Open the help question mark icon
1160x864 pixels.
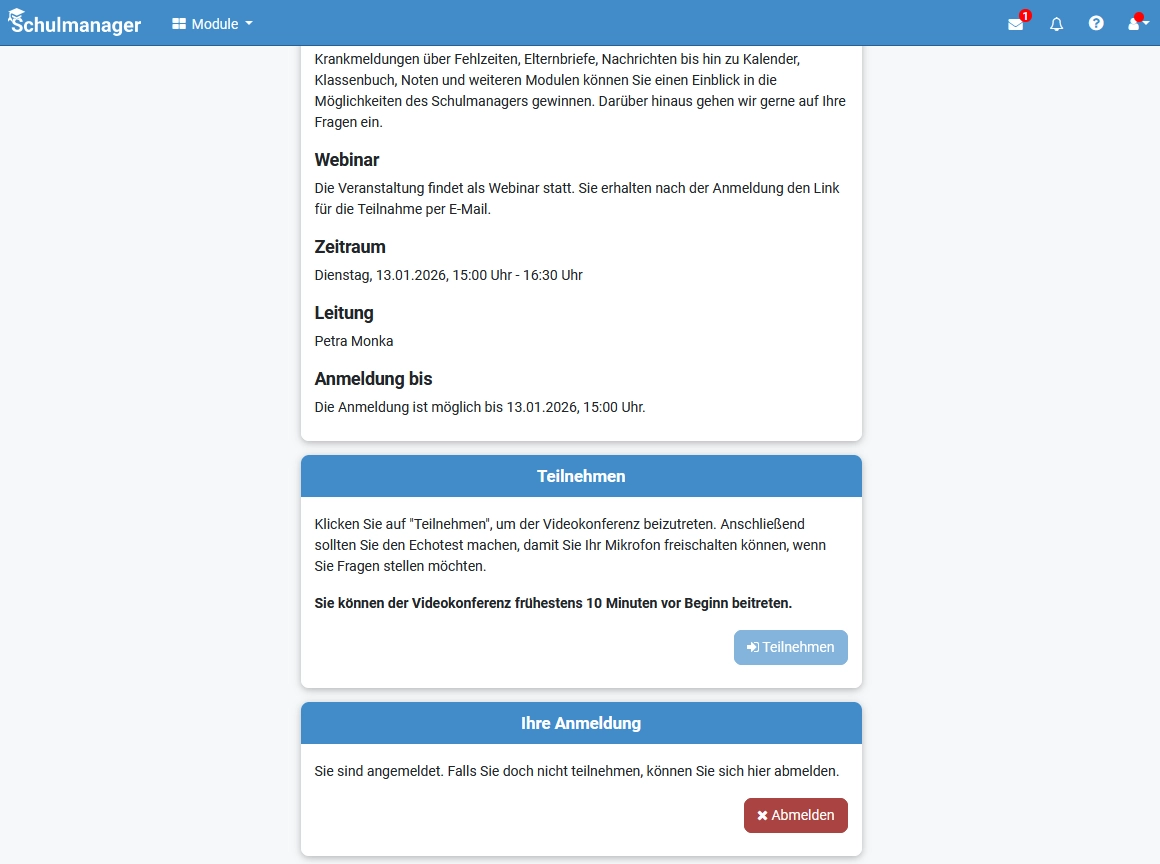(1096, 24)
